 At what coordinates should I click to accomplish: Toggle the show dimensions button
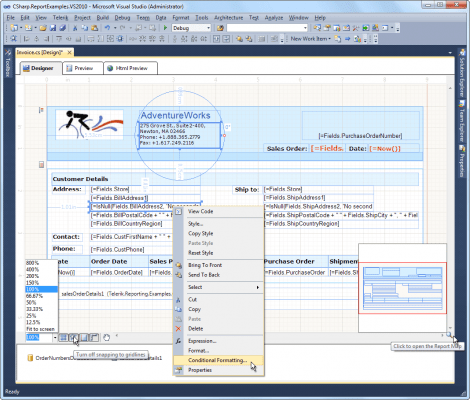pos(84,337)
